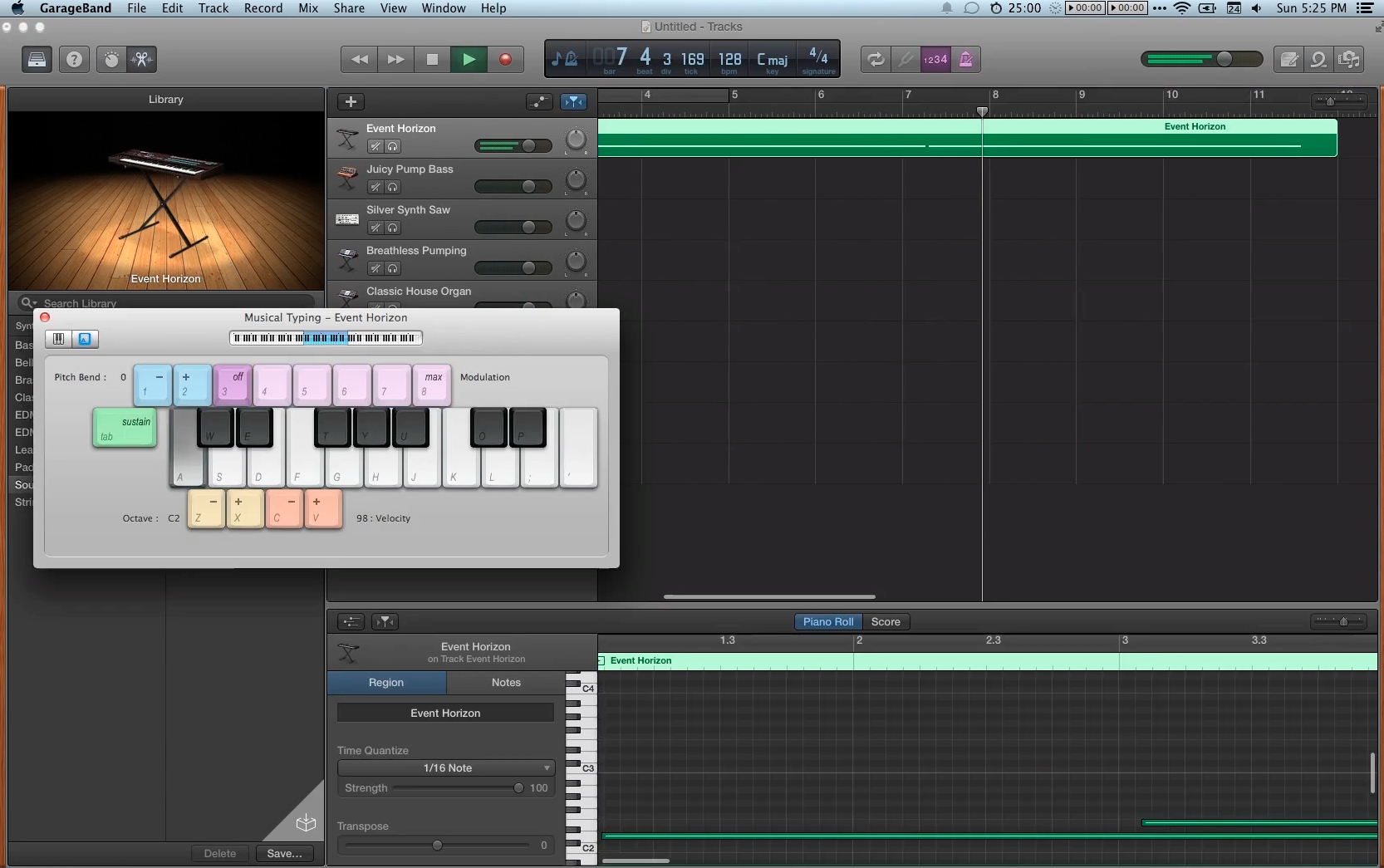Open the Wi-Fi status menu
This screenshot has height=868, width=1384.
pos(1182,7)
